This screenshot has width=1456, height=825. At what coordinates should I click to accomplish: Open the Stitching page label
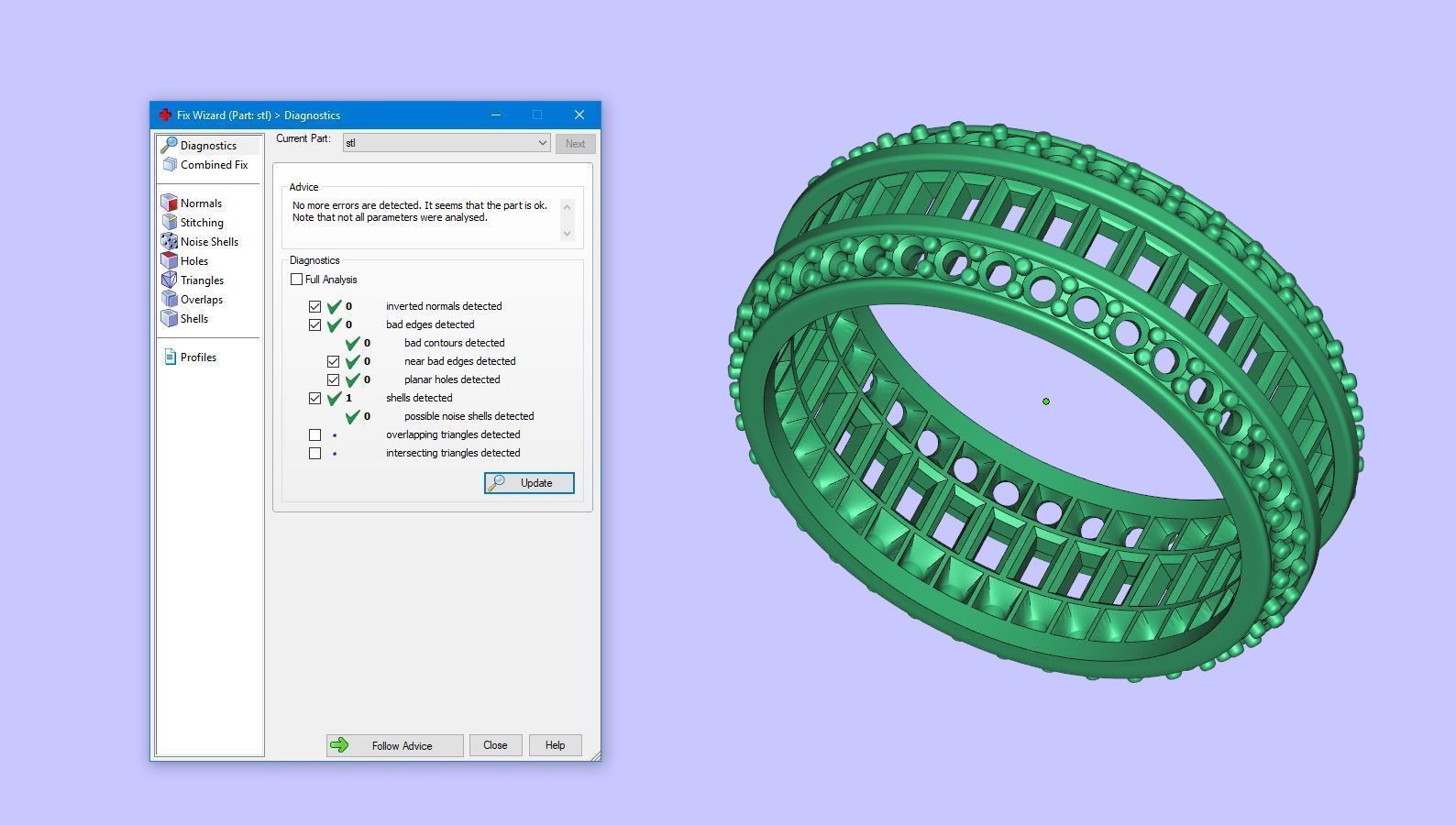click(202, 222)
